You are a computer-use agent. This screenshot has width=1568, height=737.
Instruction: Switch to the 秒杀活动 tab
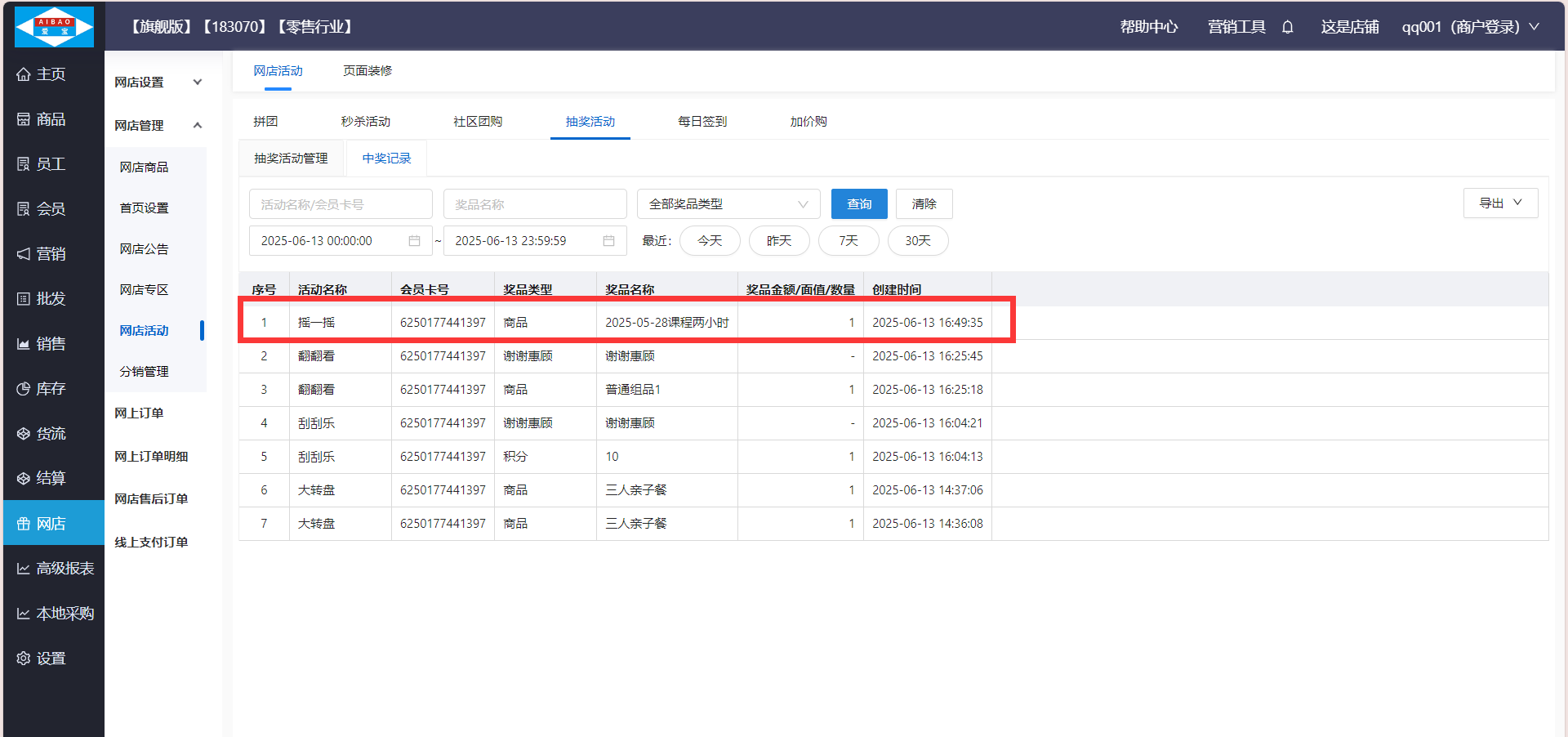click(365, 122)
